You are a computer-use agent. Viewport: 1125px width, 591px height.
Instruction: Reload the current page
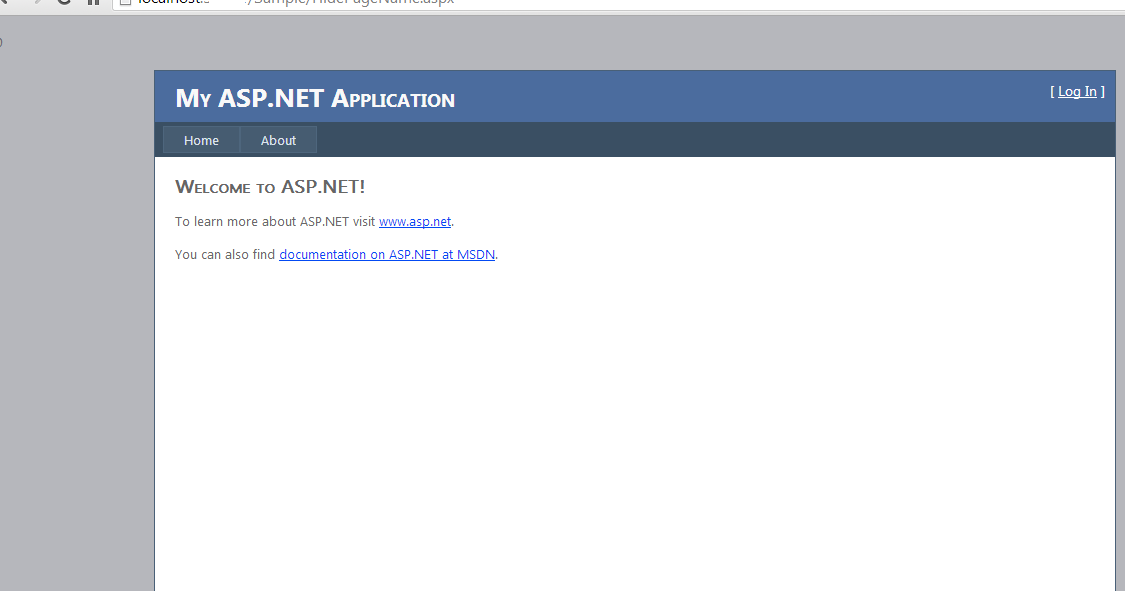pos(65,1)
